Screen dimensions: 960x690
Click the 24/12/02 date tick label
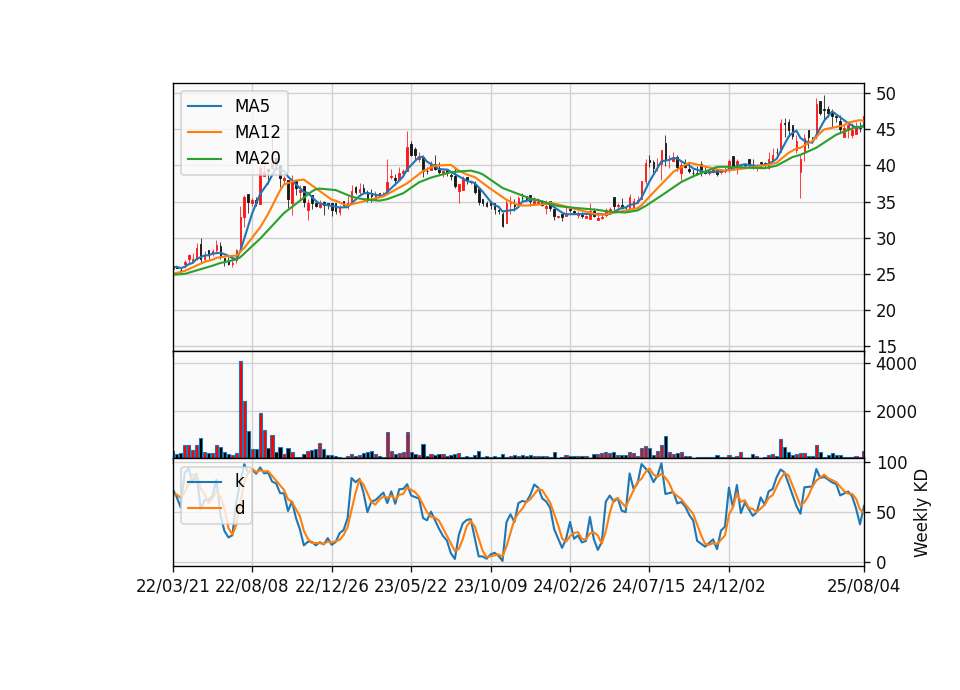(729, 586)
